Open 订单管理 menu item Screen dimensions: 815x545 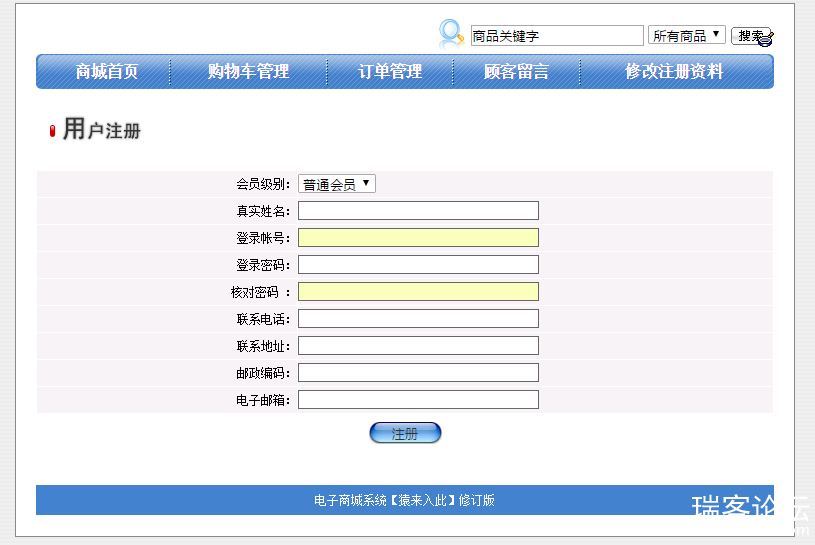pos(390,72)
